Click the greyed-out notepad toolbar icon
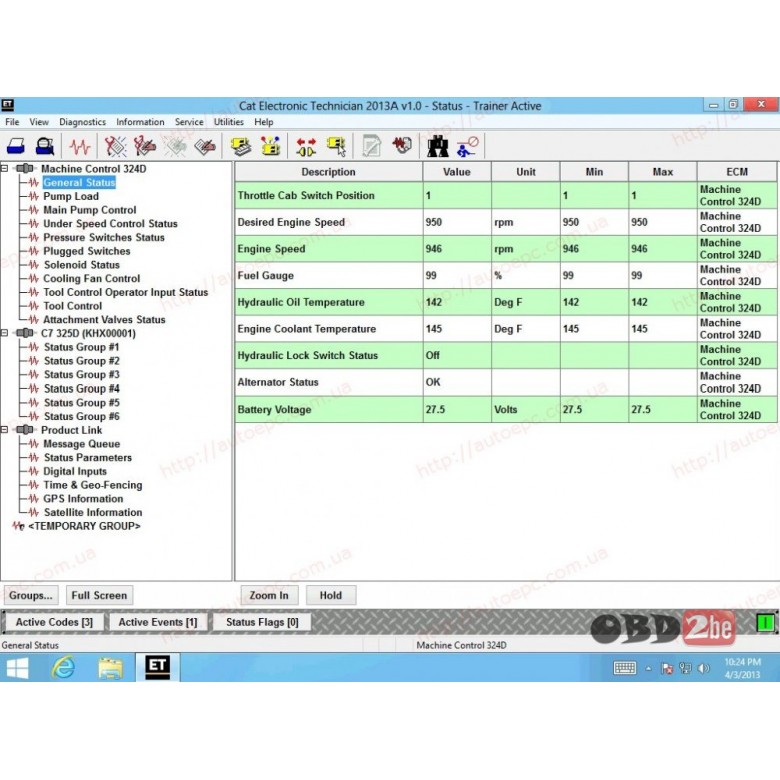Screen dimensions: 780x780 (x=372, y=146)
